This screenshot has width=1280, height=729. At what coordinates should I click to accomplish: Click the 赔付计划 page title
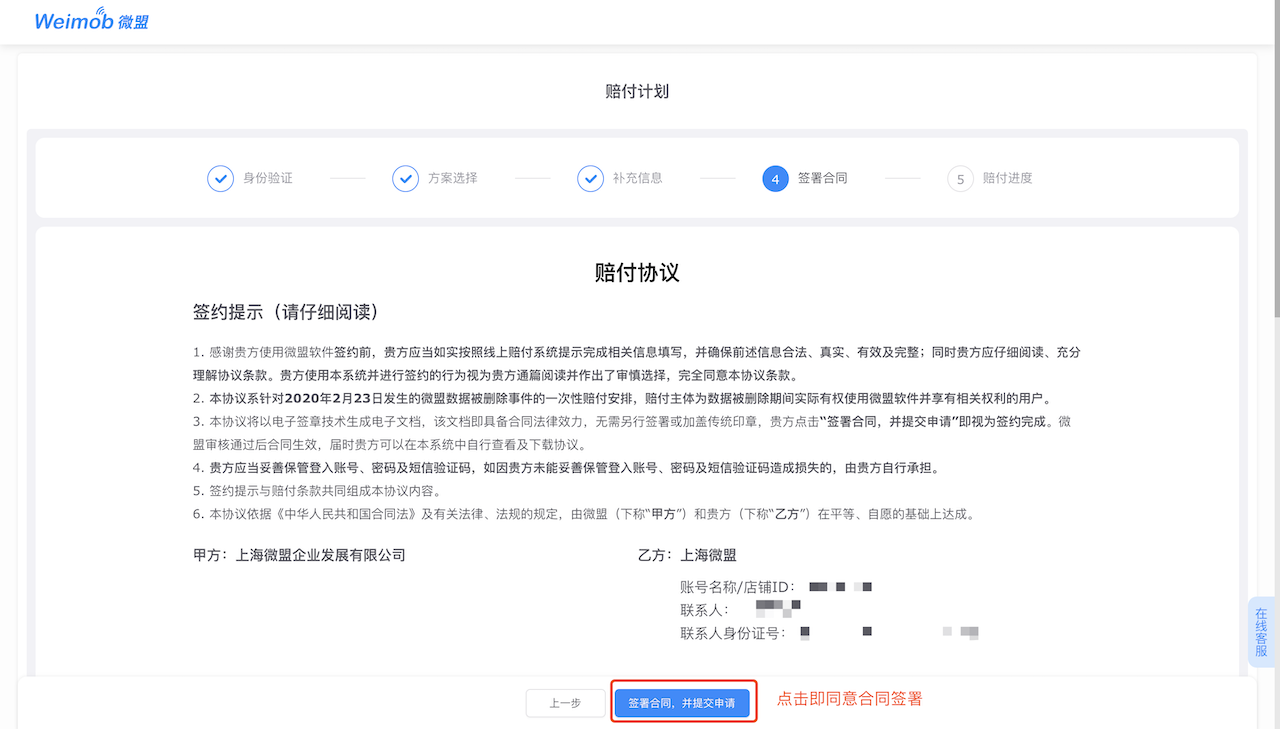click(x=637, y=91)
